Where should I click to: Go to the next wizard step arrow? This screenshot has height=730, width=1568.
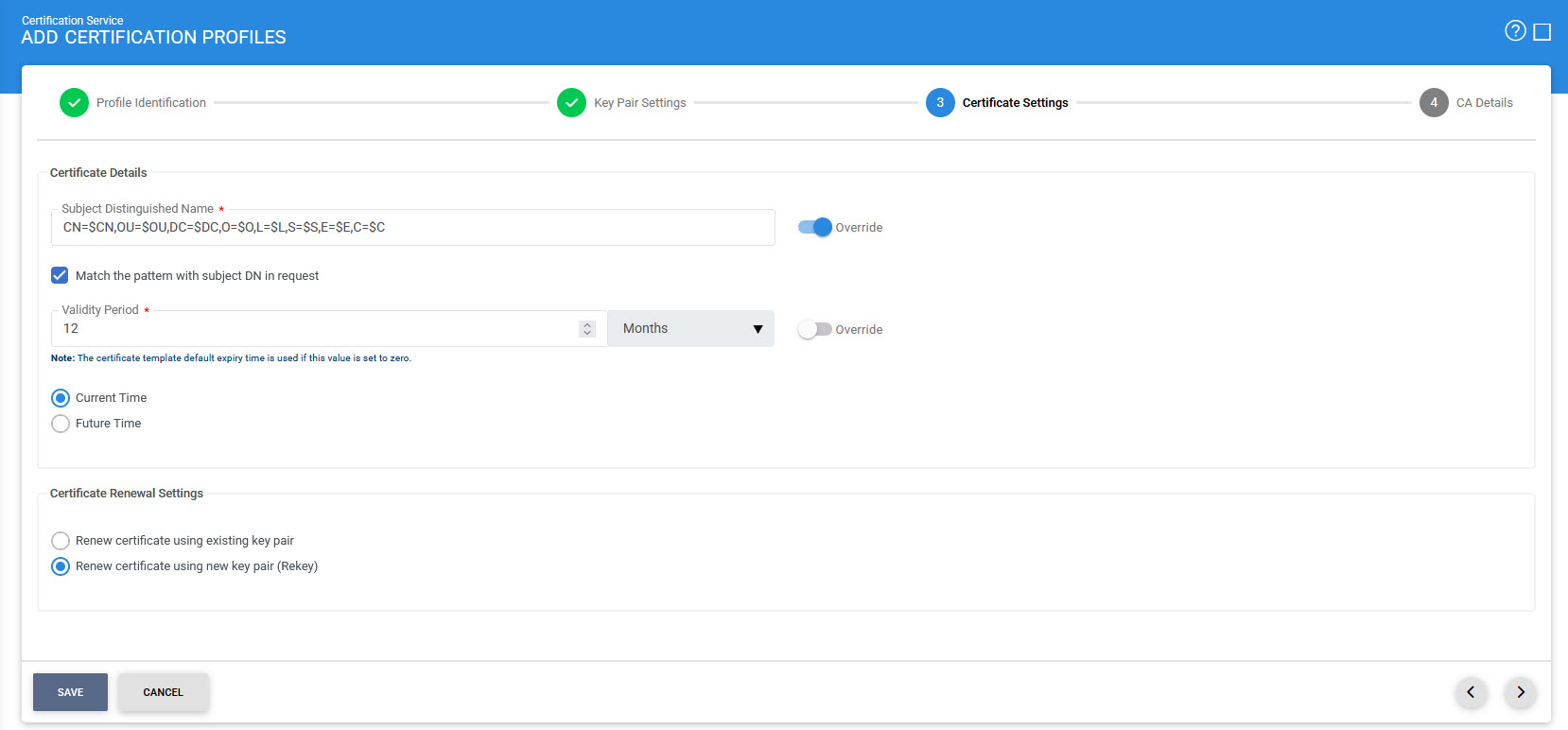[x=1521, y=692]
